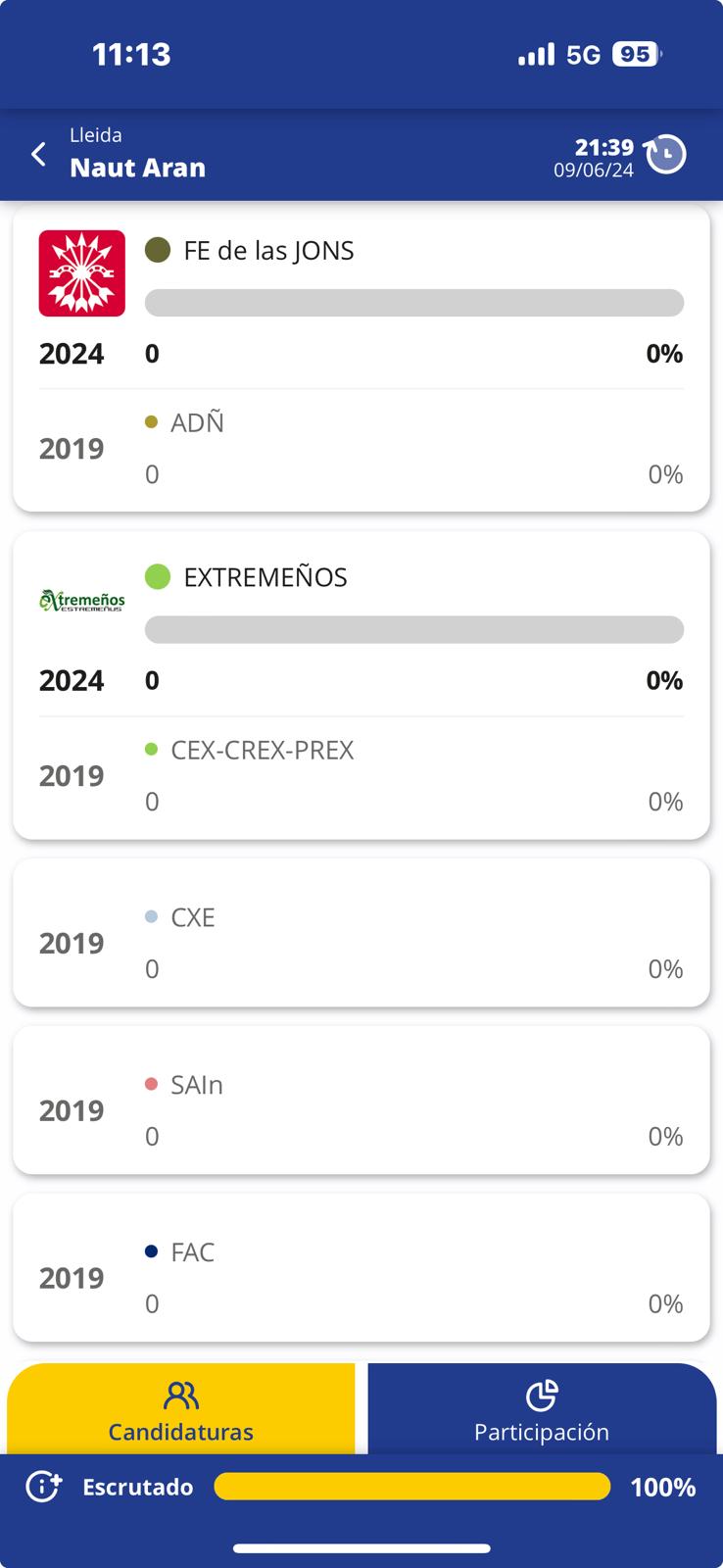Screen dimensions: 723x1568
Task: Tap the Escrutado info icon
Action: click(x=43, y=1487)
